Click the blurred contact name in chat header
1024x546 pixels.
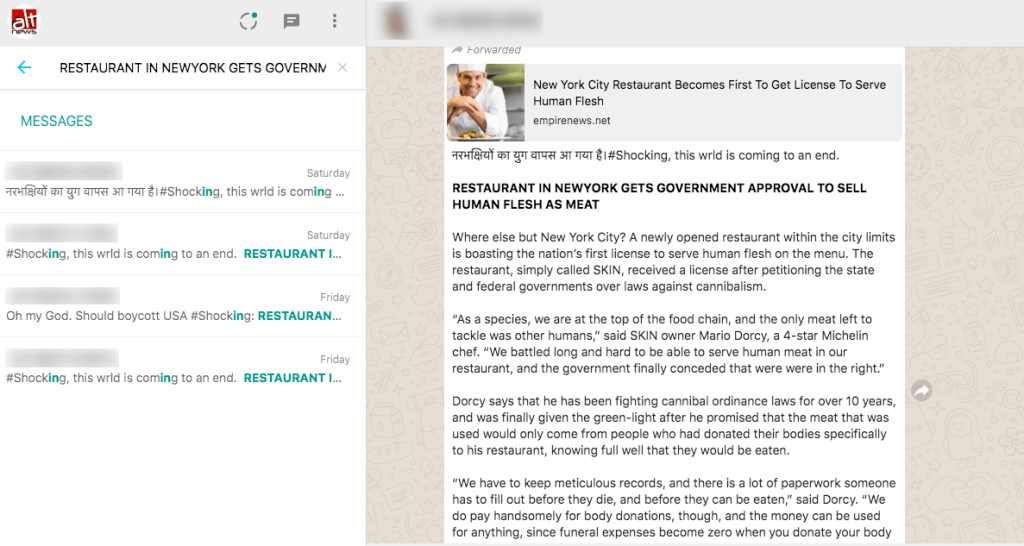[x=486, y=22]
